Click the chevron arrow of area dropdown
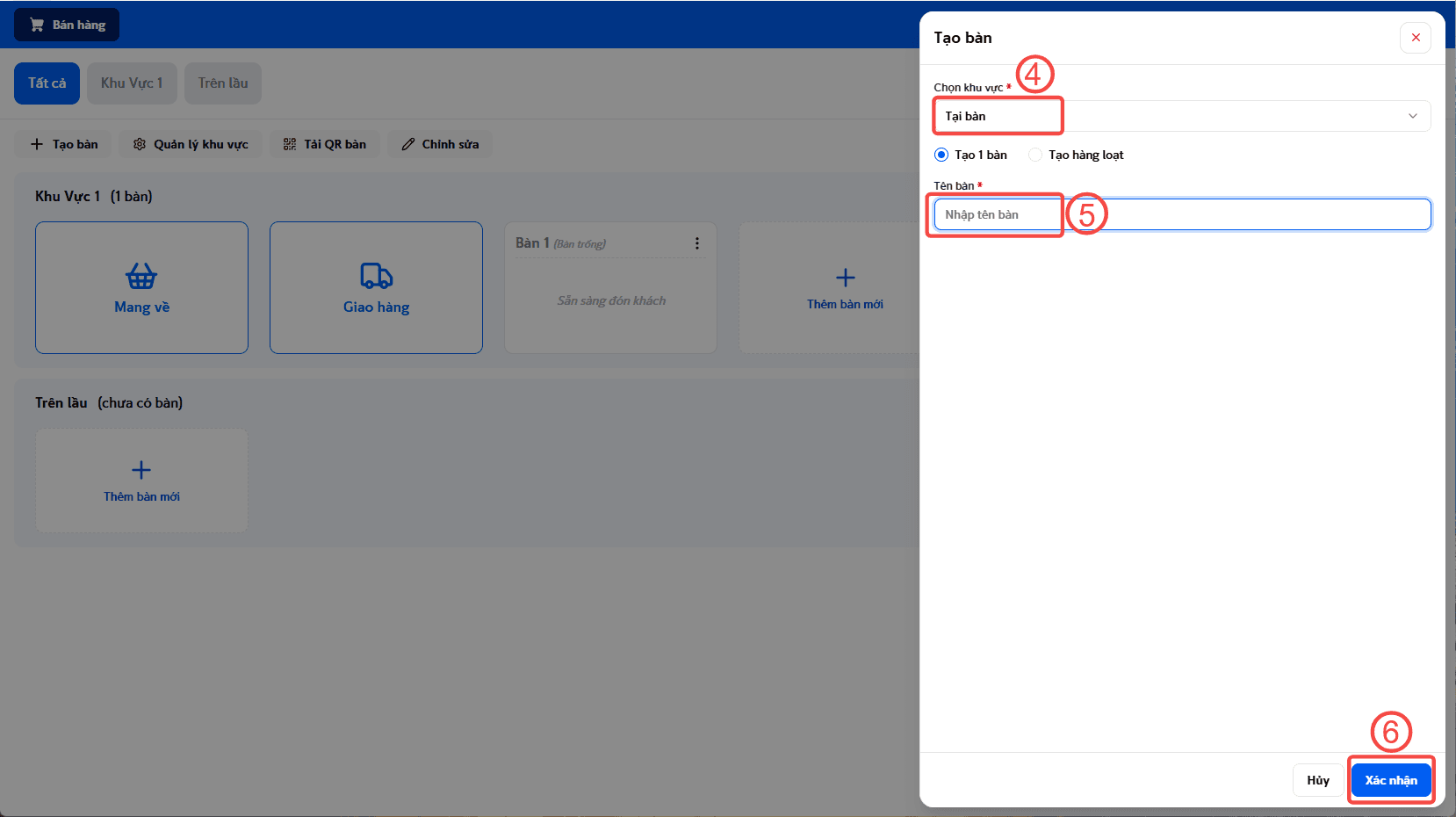 (x=1413, y=116)
